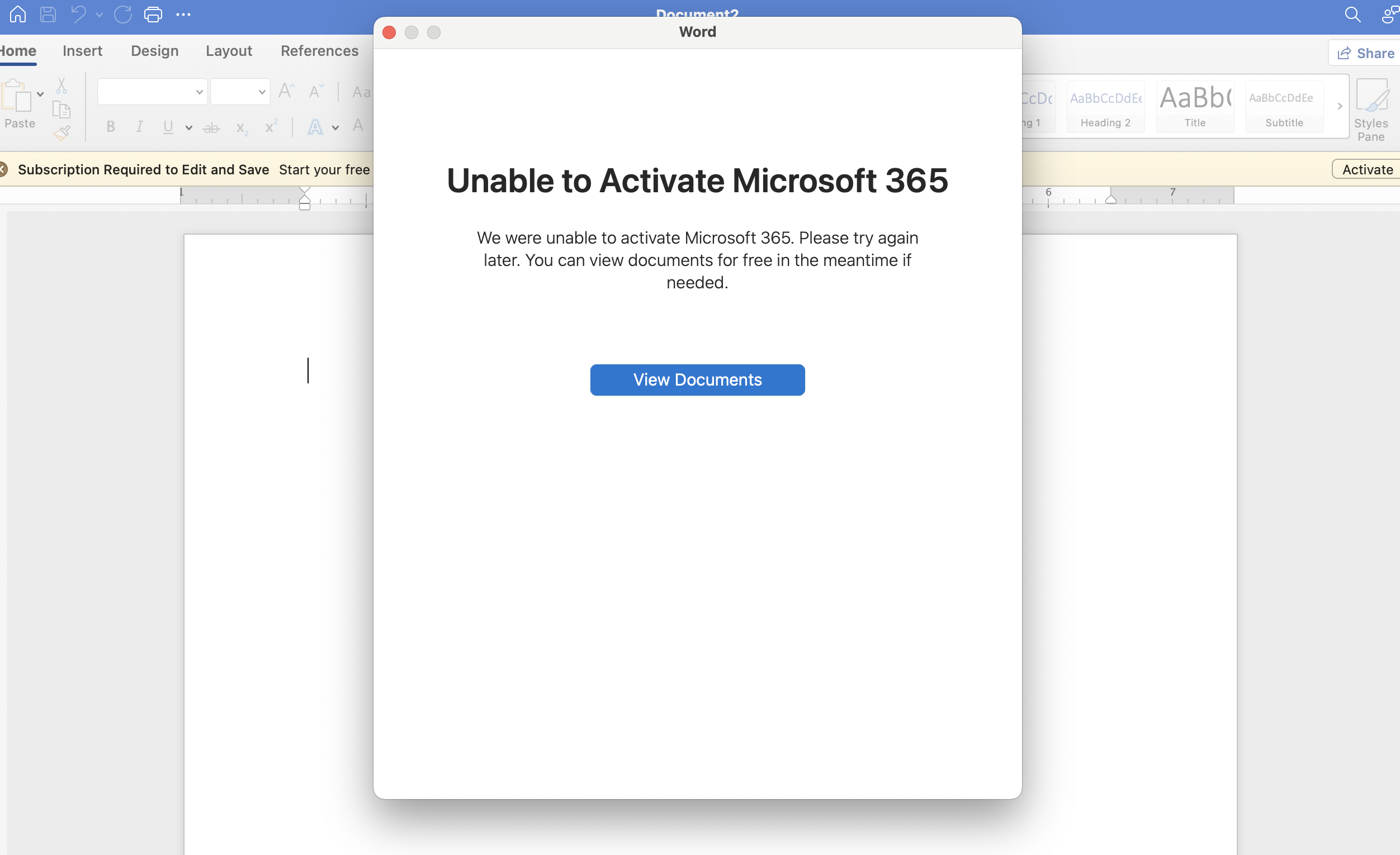Toggle Subscript formatting

click(x=242, y=129)
